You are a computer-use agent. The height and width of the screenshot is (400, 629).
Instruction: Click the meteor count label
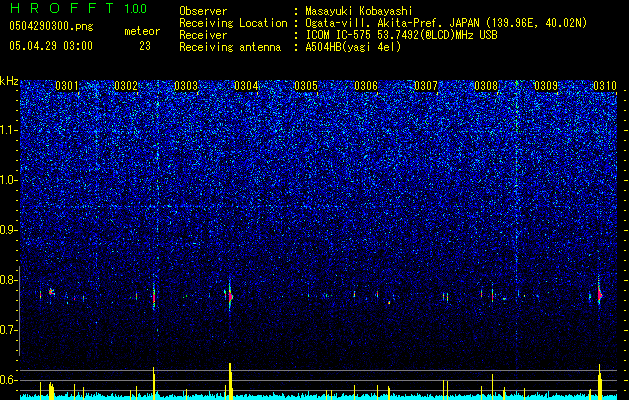[142, 31]
